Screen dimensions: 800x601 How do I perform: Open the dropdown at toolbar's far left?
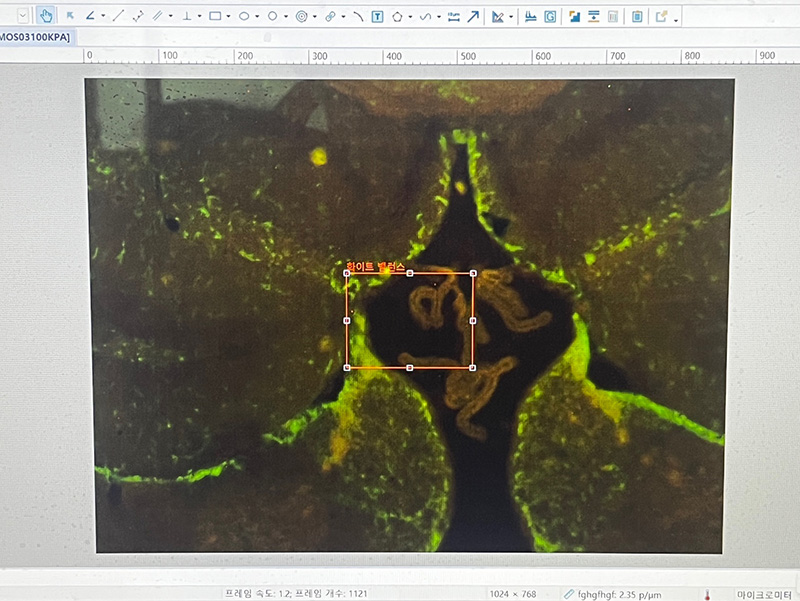23,16
